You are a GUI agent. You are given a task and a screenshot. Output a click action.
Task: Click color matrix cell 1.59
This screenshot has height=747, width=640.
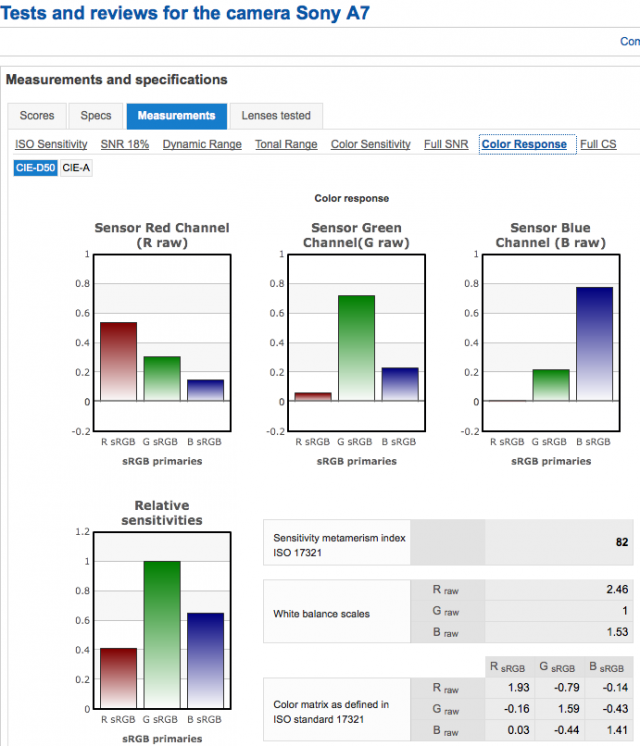point(569,709)
